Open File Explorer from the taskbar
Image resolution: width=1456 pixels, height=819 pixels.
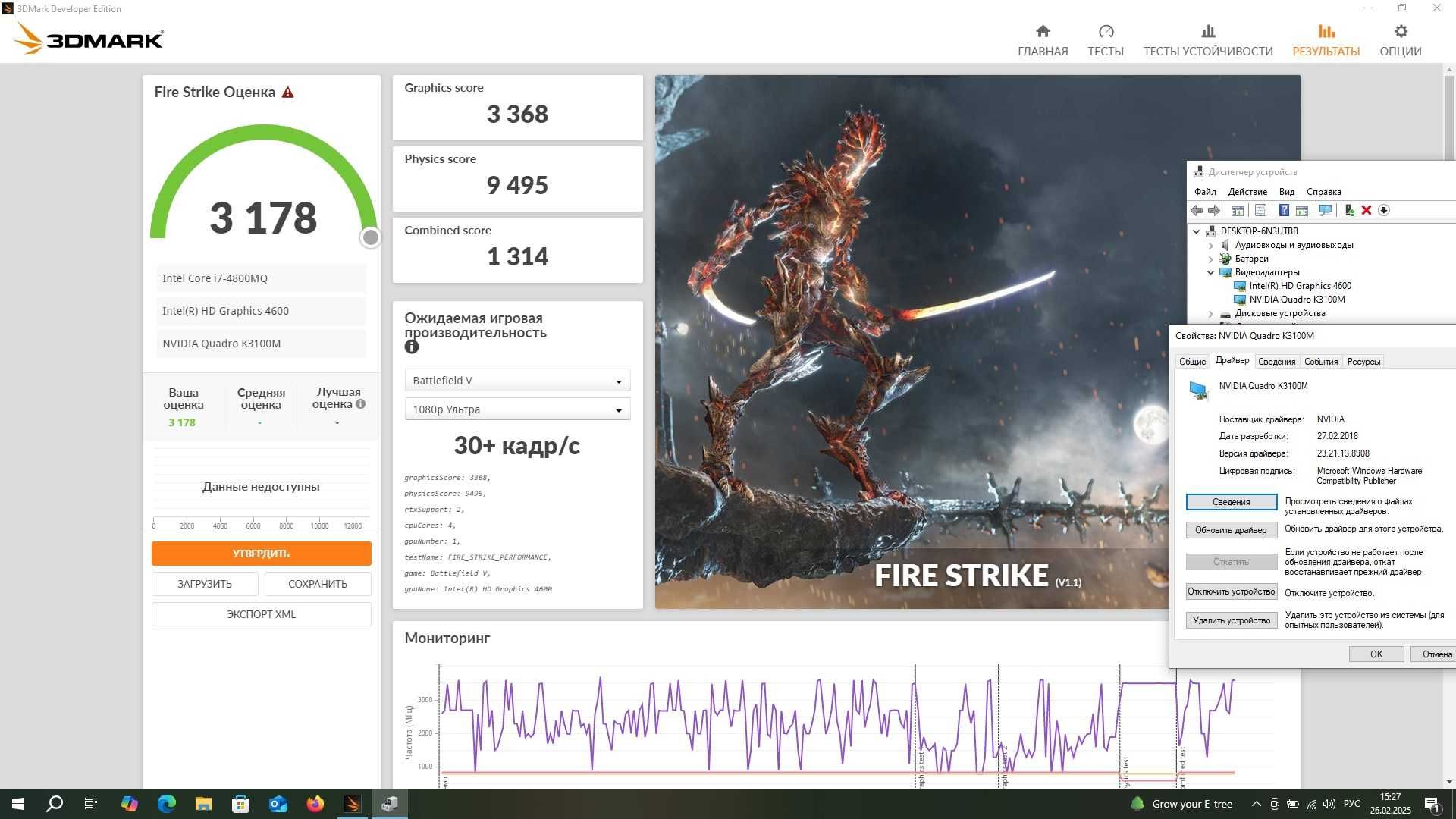204,804
